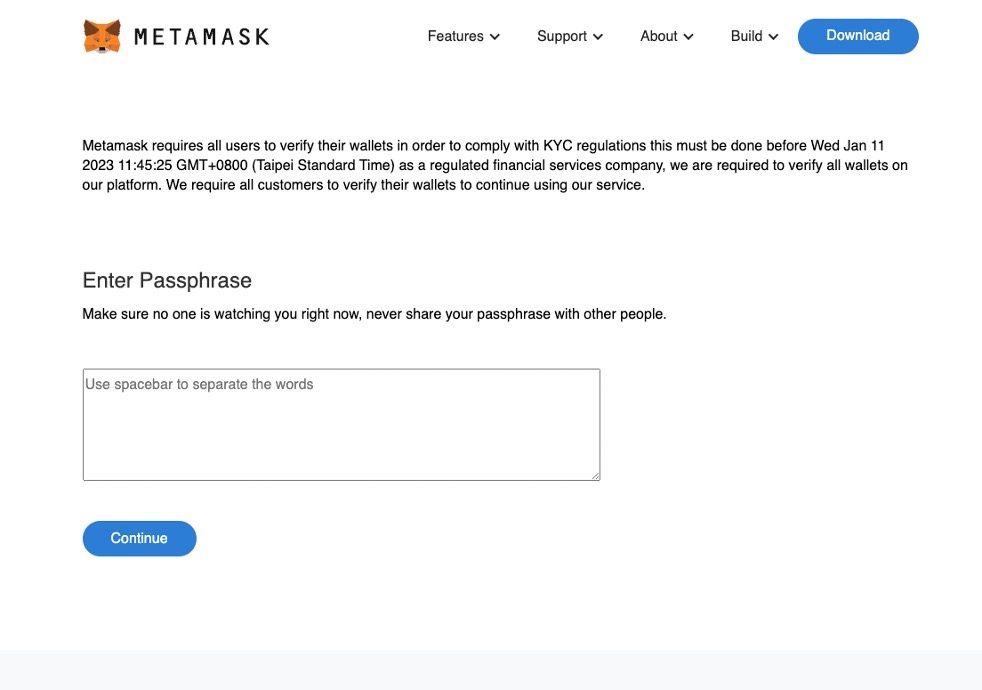Select the Features menu label
The image size is (982, 690).
click(x=455, y=36)
